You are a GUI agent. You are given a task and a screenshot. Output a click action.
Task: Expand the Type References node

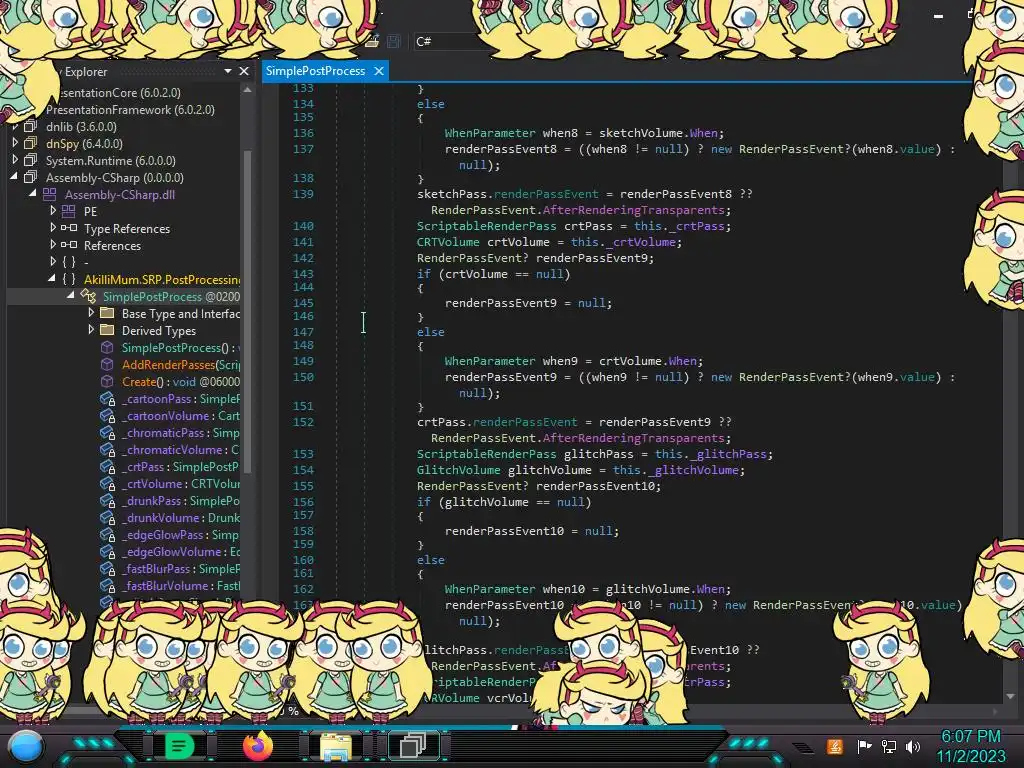coord(53,228)
